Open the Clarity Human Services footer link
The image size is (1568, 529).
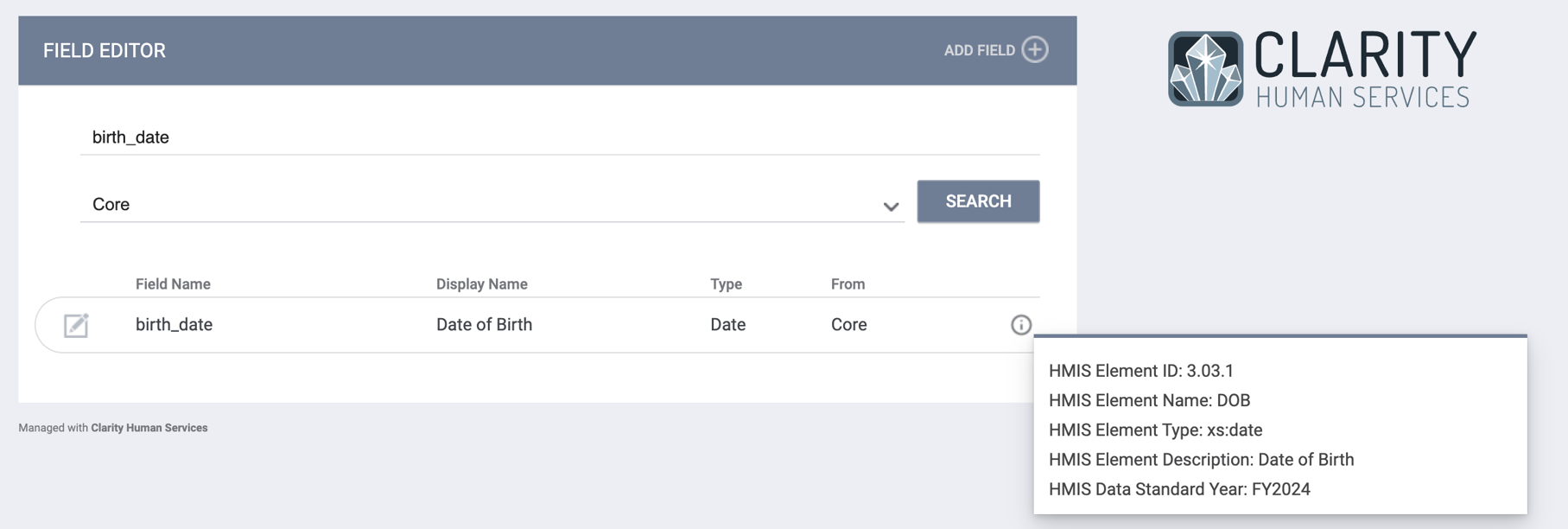click(x=149, y=428)
